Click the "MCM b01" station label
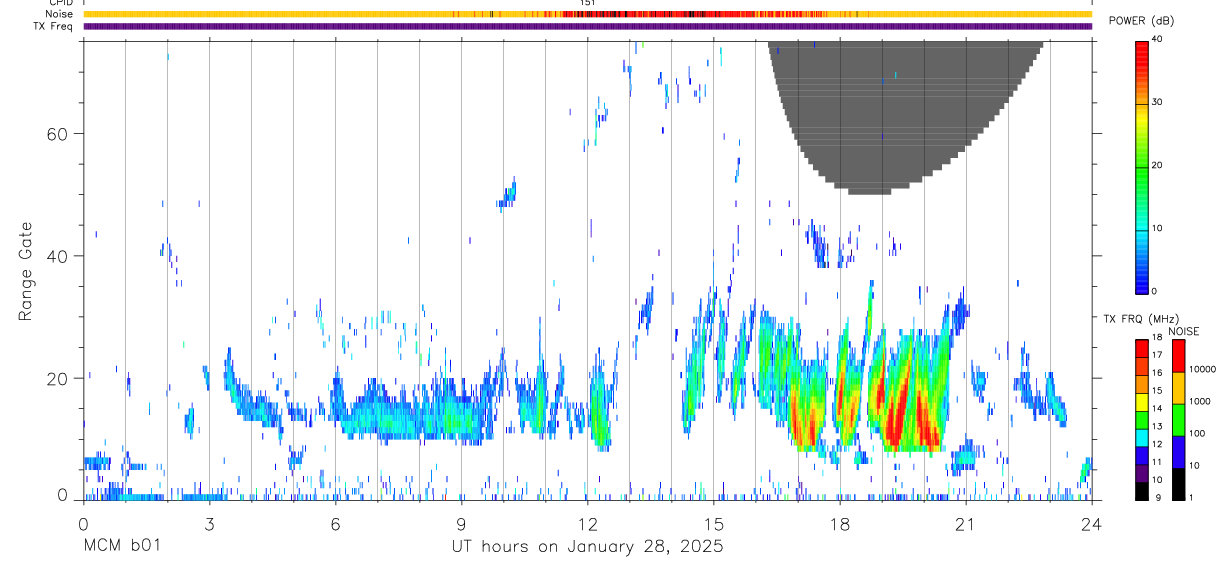Screen dimensions: 1228x567 [122, 547]
